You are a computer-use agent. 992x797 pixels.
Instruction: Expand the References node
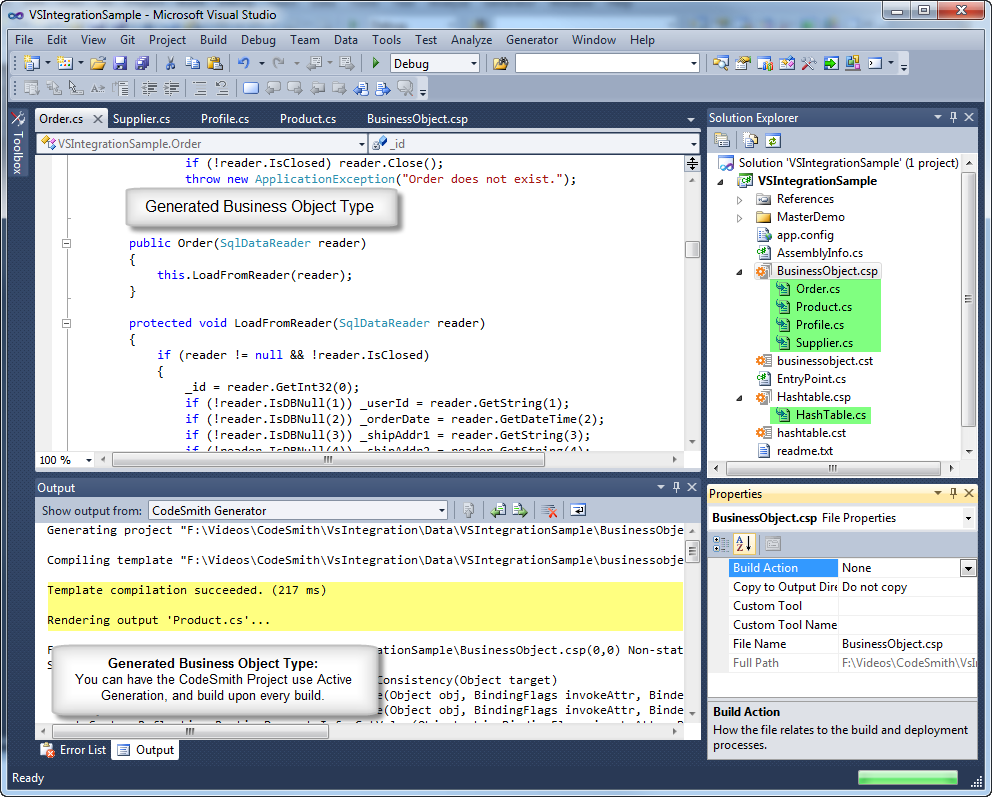pyautogui.click(x=740, y=200)
